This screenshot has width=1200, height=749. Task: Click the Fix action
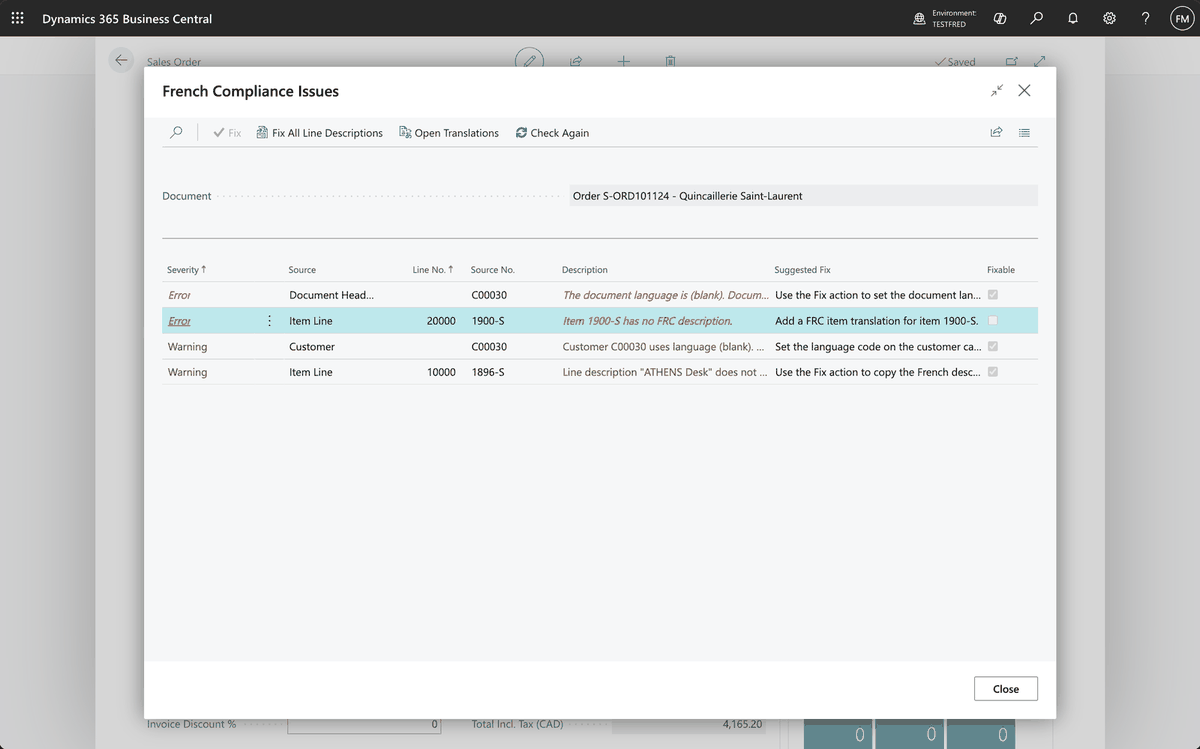point(227,132)
